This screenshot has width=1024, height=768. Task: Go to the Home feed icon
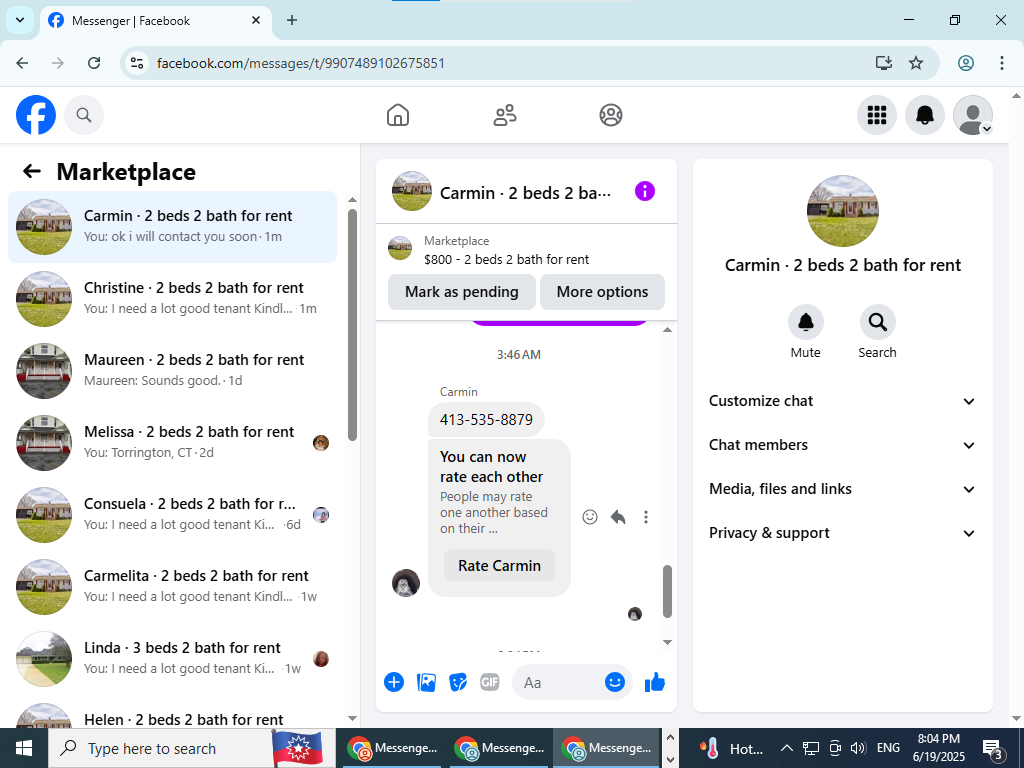pos(398,115)
